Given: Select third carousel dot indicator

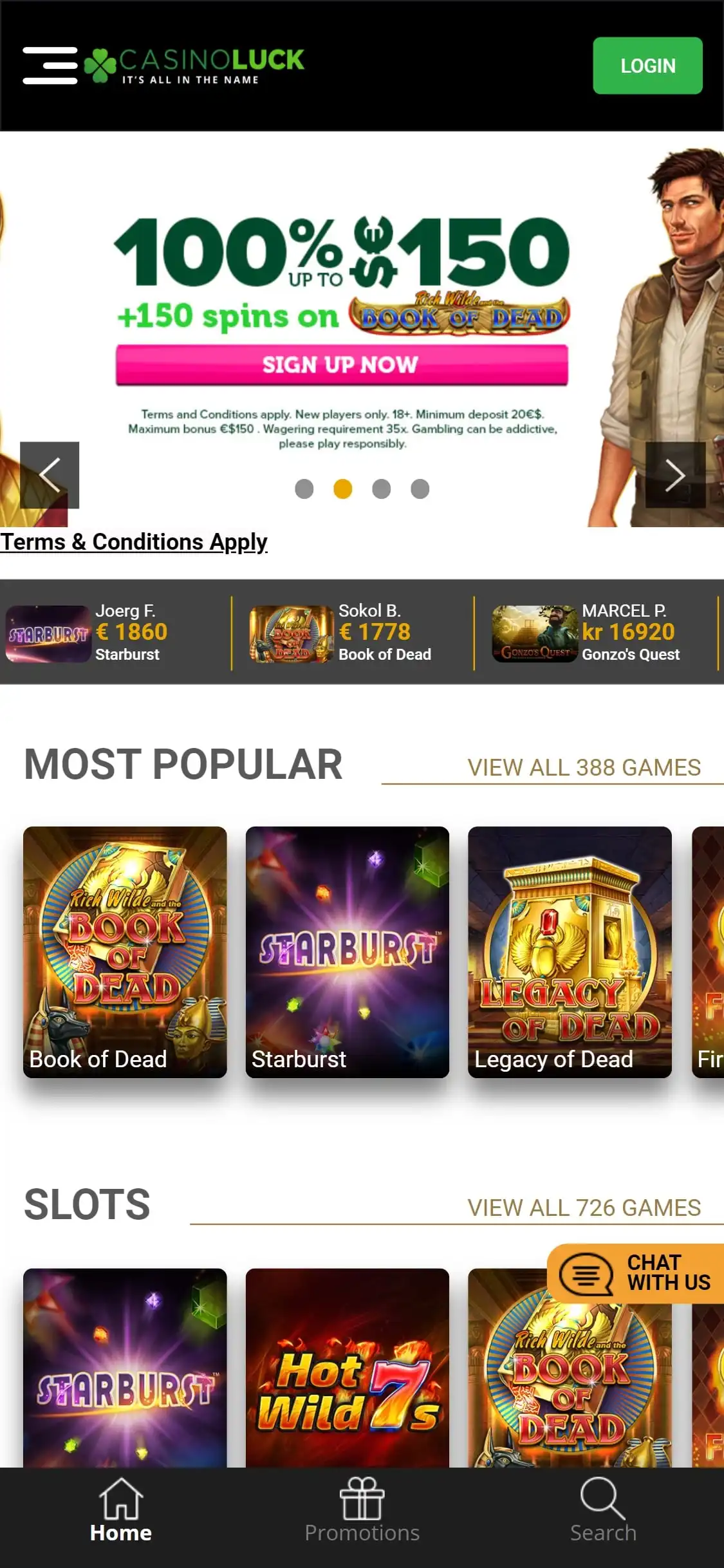Looking at the screenshot, I should coord(382,489).
